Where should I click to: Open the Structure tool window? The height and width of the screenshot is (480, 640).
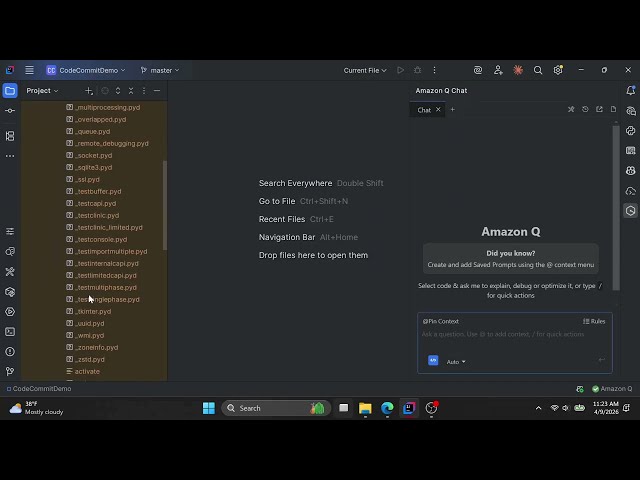(10, 136)
